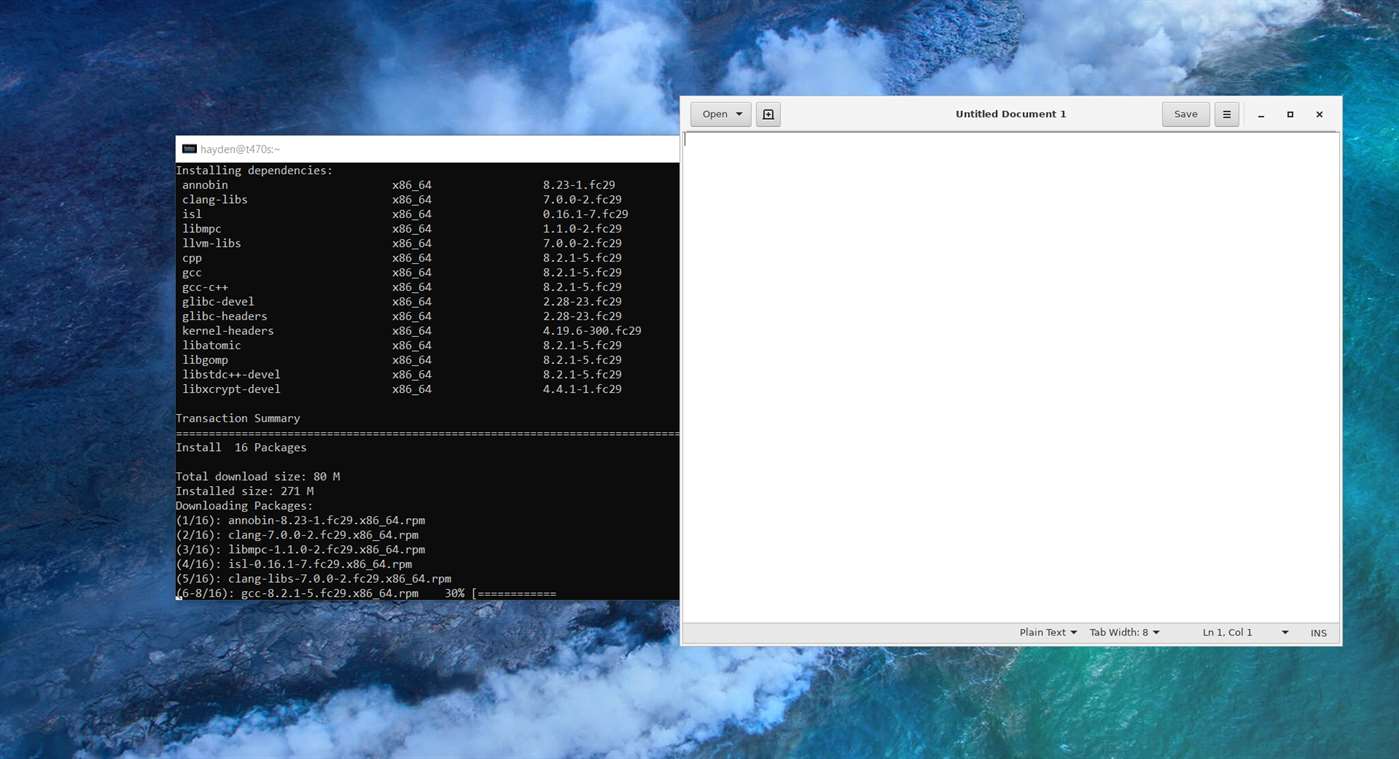Open the recent files arrow next to Open
This screenshot has width=1399, height=759.
pos(739,113)
